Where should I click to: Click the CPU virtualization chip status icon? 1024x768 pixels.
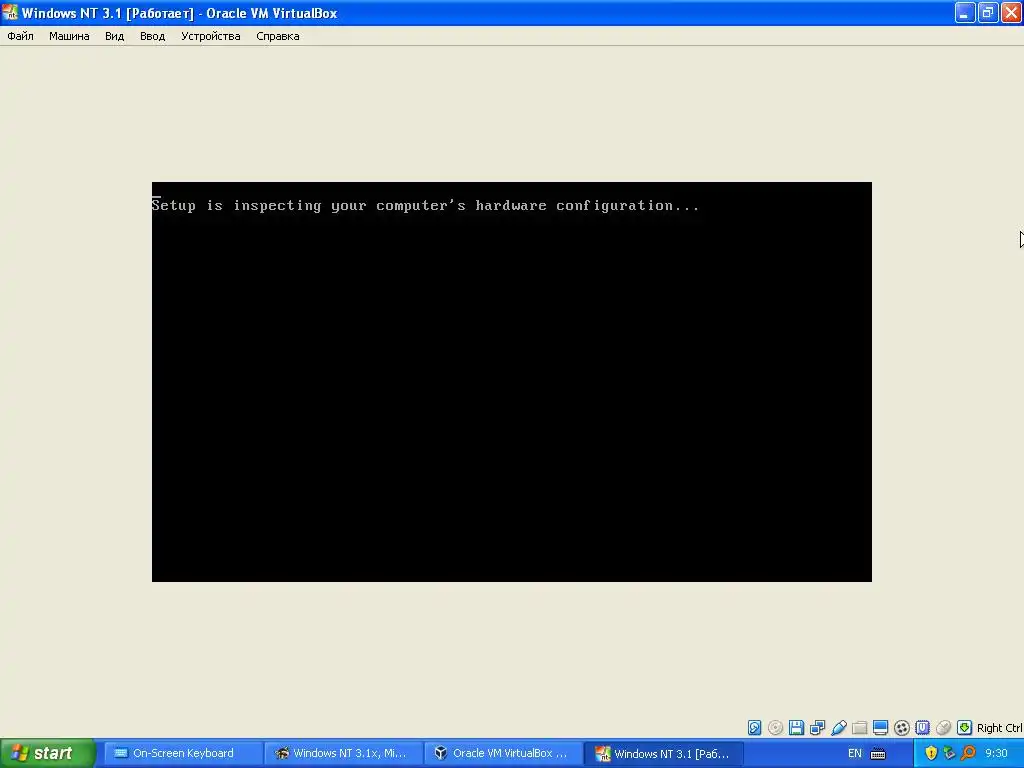coord(922,728)
